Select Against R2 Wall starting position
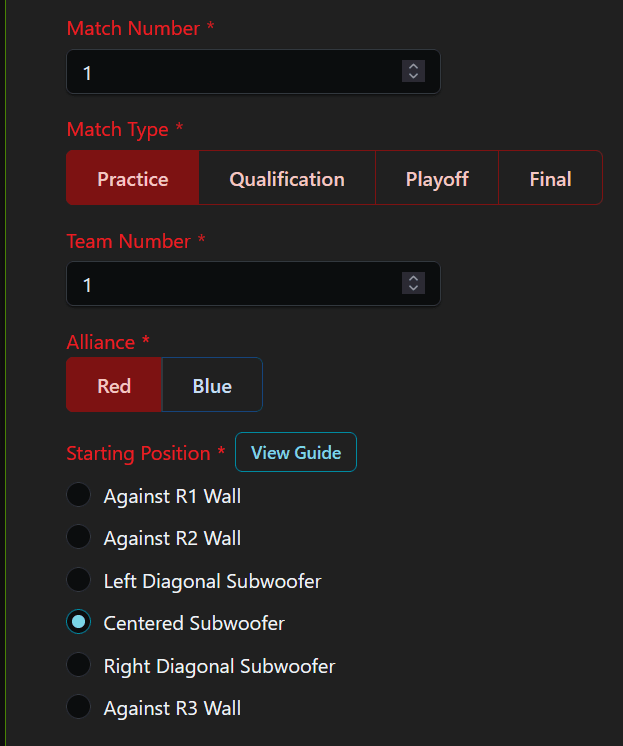Image resolution: width=623 pixels, height=746 pixels. click(79, 537)
